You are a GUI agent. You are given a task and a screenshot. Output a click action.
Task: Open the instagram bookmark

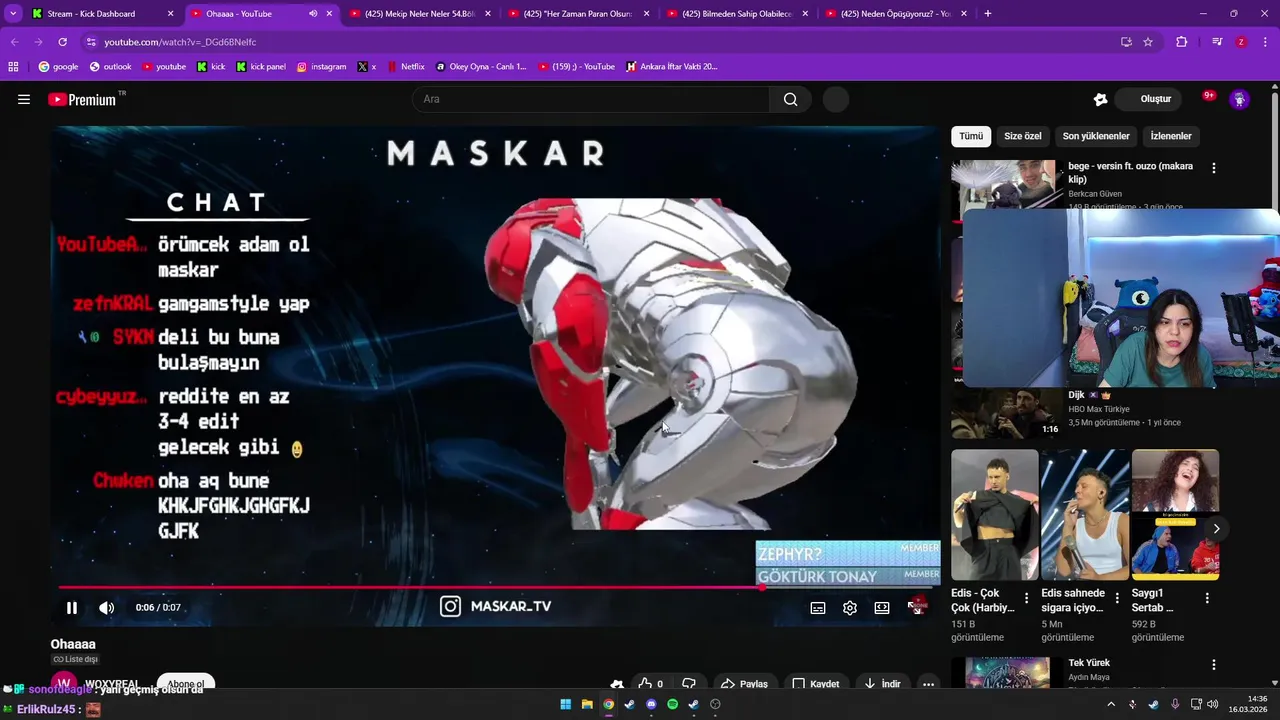pyautogui.click(x=321, y=67)
